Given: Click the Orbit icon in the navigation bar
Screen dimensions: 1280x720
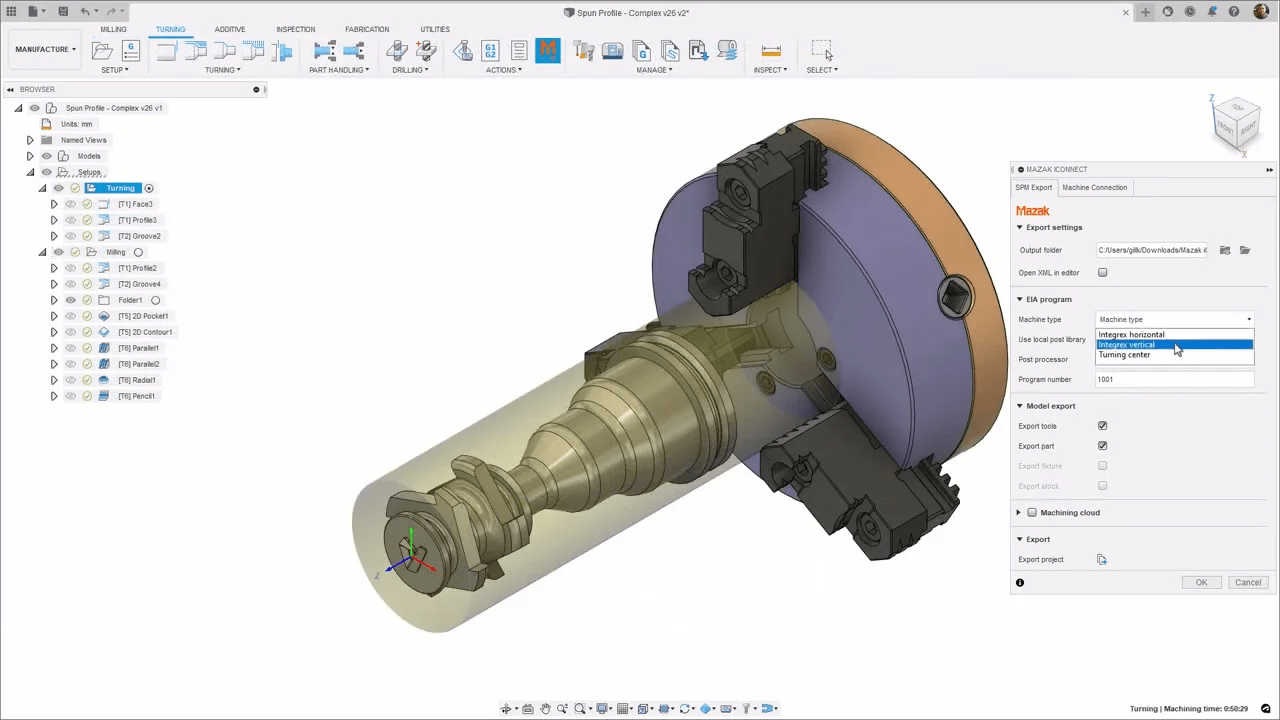Looking at the screenshot, I should 505,708.
